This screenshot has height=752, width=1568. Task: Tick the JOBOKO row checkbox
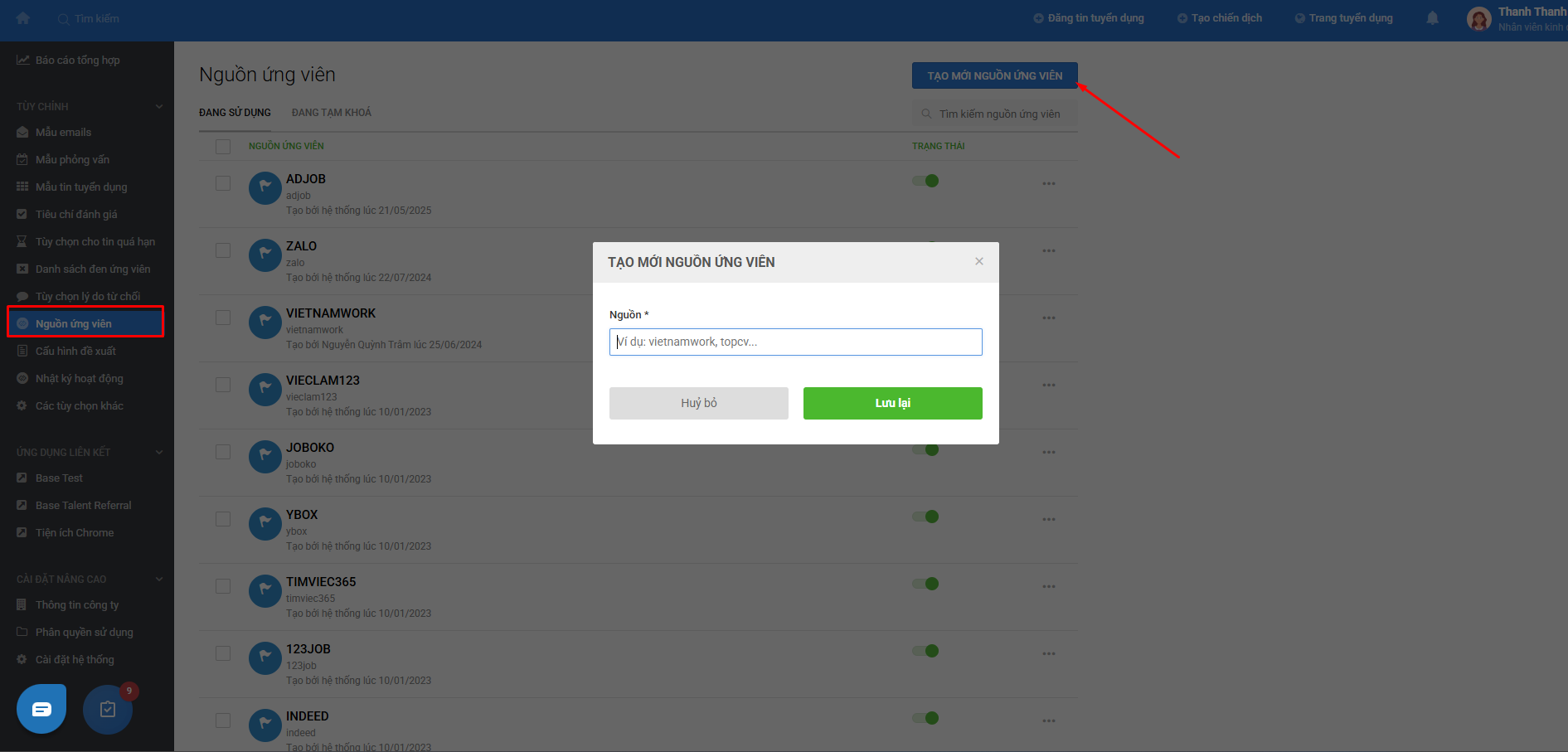tap(223, 452)
